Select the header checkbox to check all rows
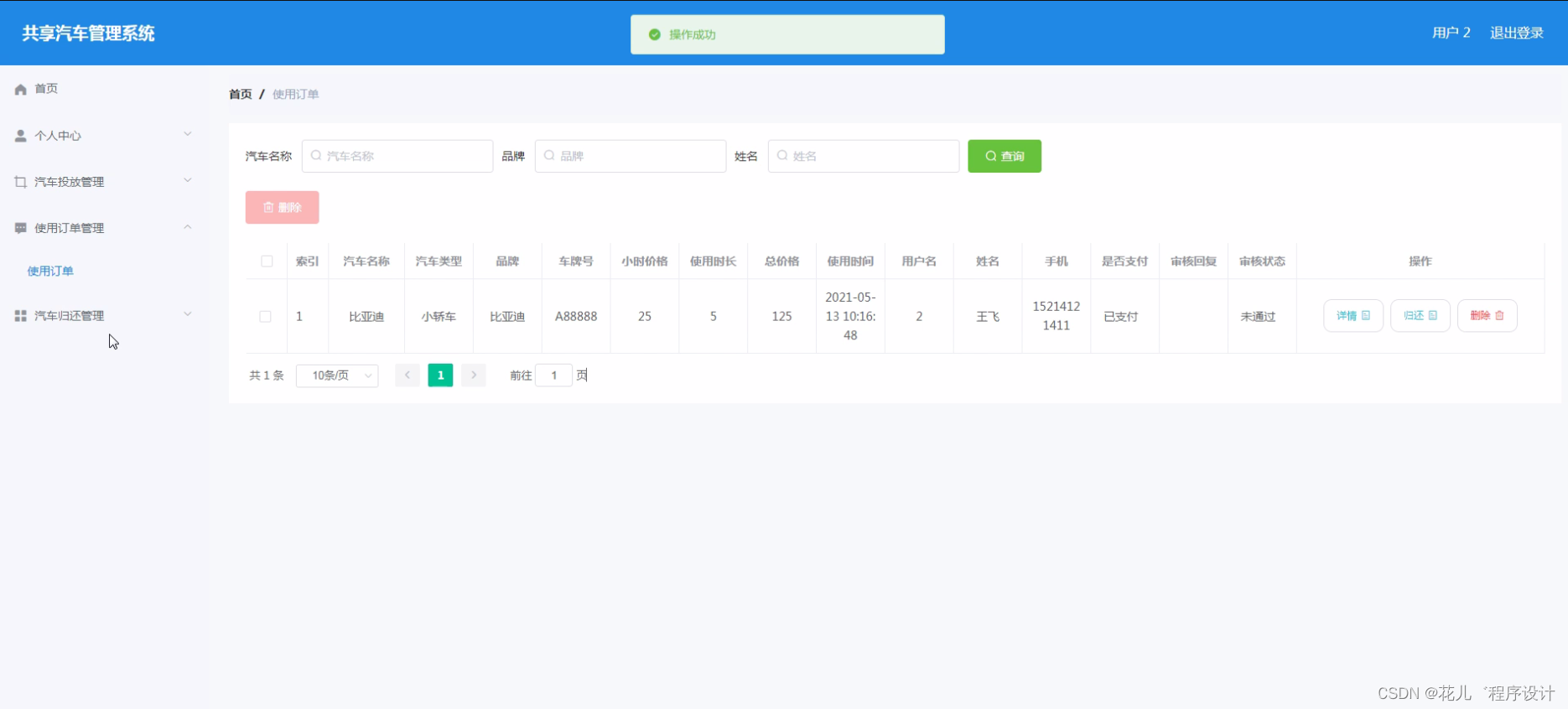 click(x=267, y=261)
